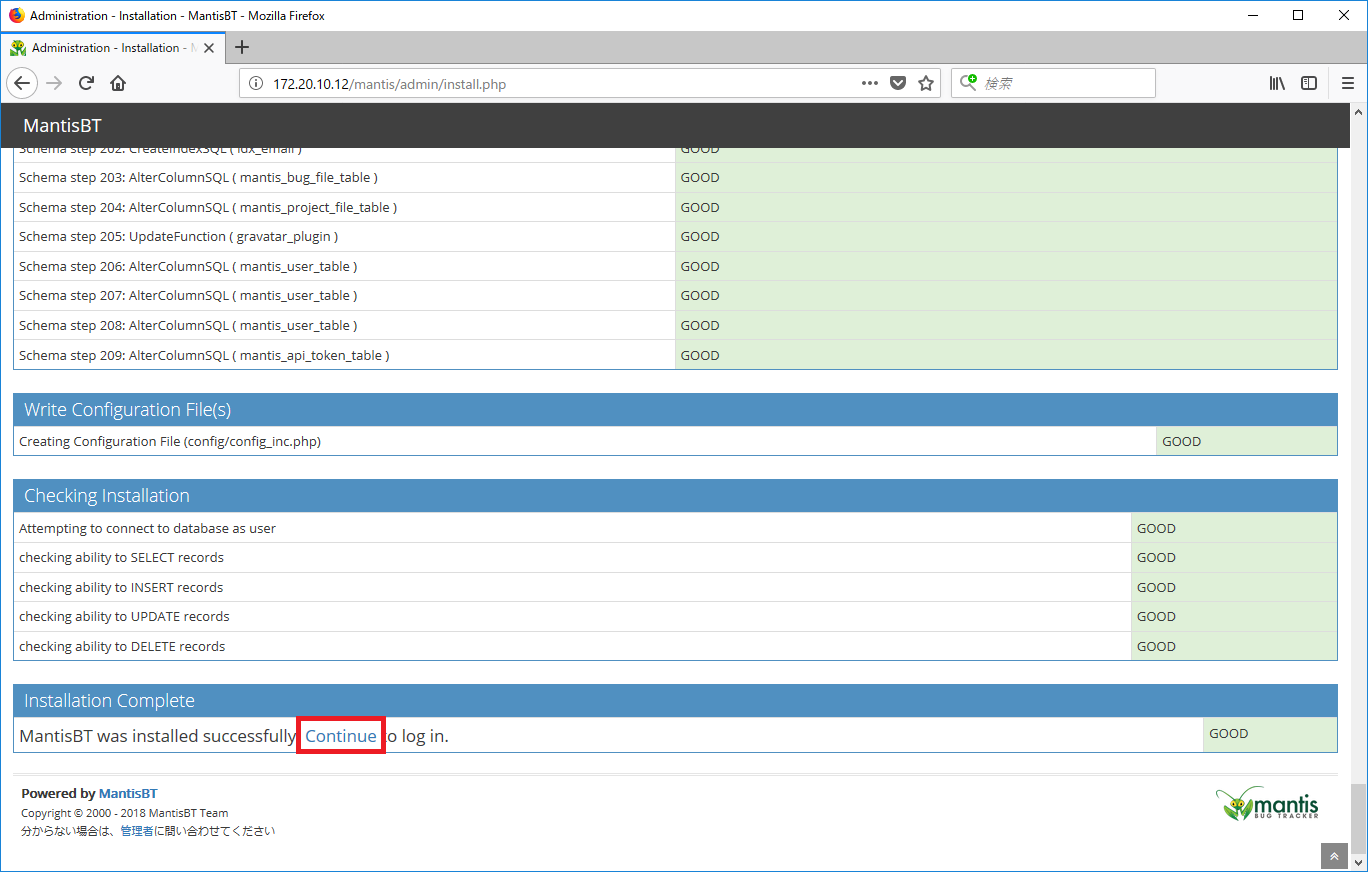Viewport: 1368px width, 872px height.
Task: Bookmark this page with the star
Action: (x=926, y=83)
